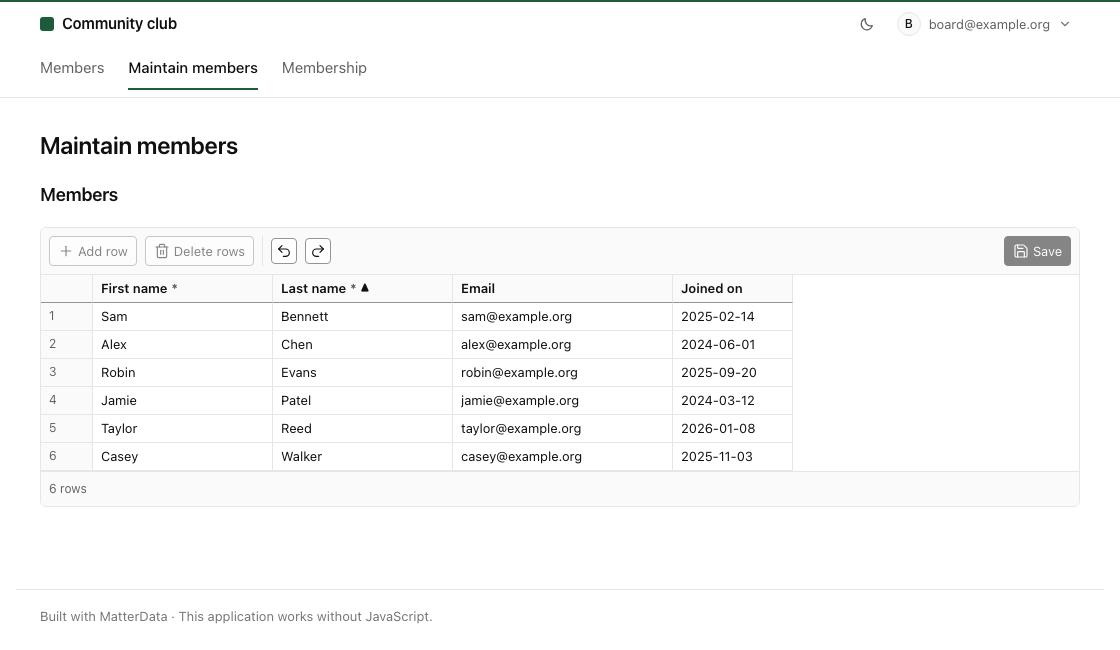Click the Evans last name cell
The width and height of the screenshot is (1120, 650).
[x=362, y=372]
